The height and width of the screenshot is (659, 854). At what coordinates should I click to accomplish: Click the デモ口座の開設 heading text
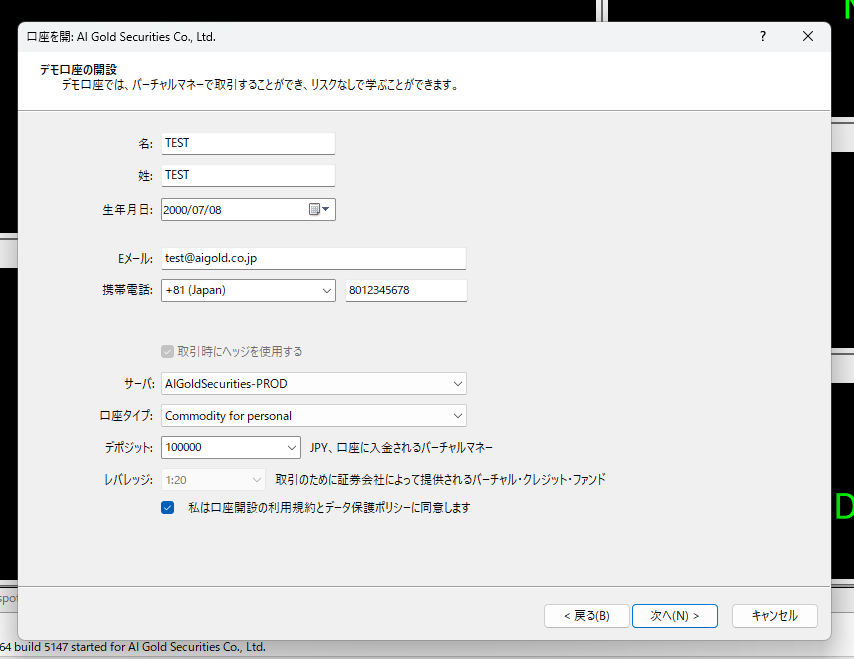tap(78, 69)
